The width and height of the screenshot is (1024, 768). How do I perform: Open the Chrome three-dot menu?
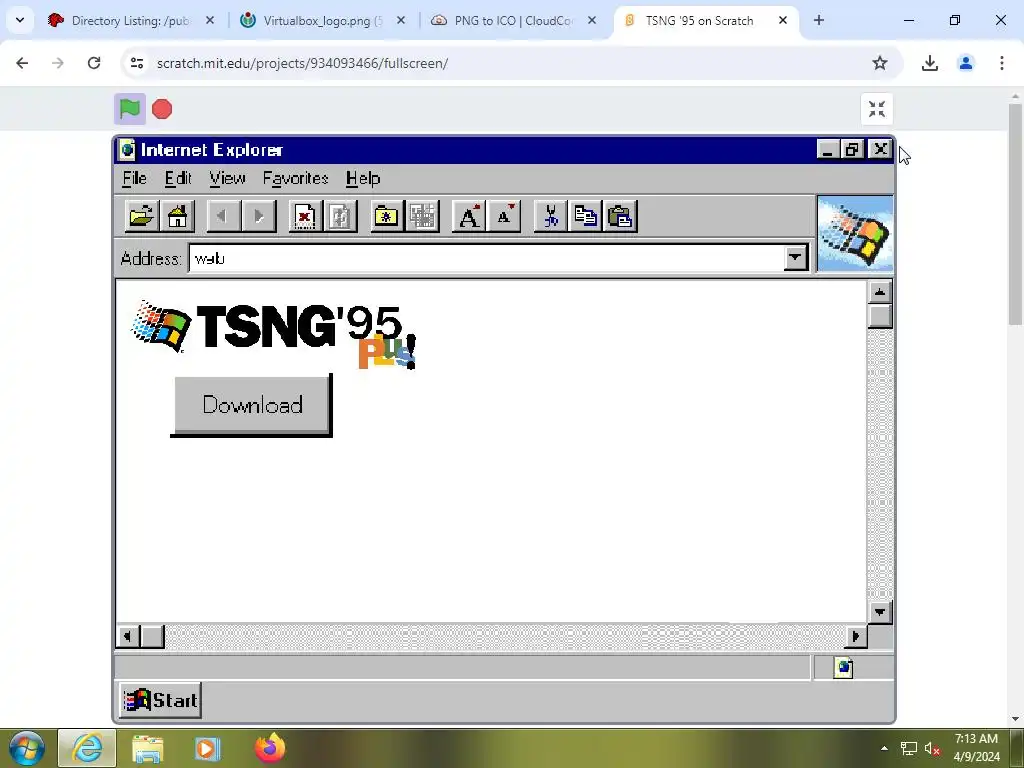point(1001,63)
